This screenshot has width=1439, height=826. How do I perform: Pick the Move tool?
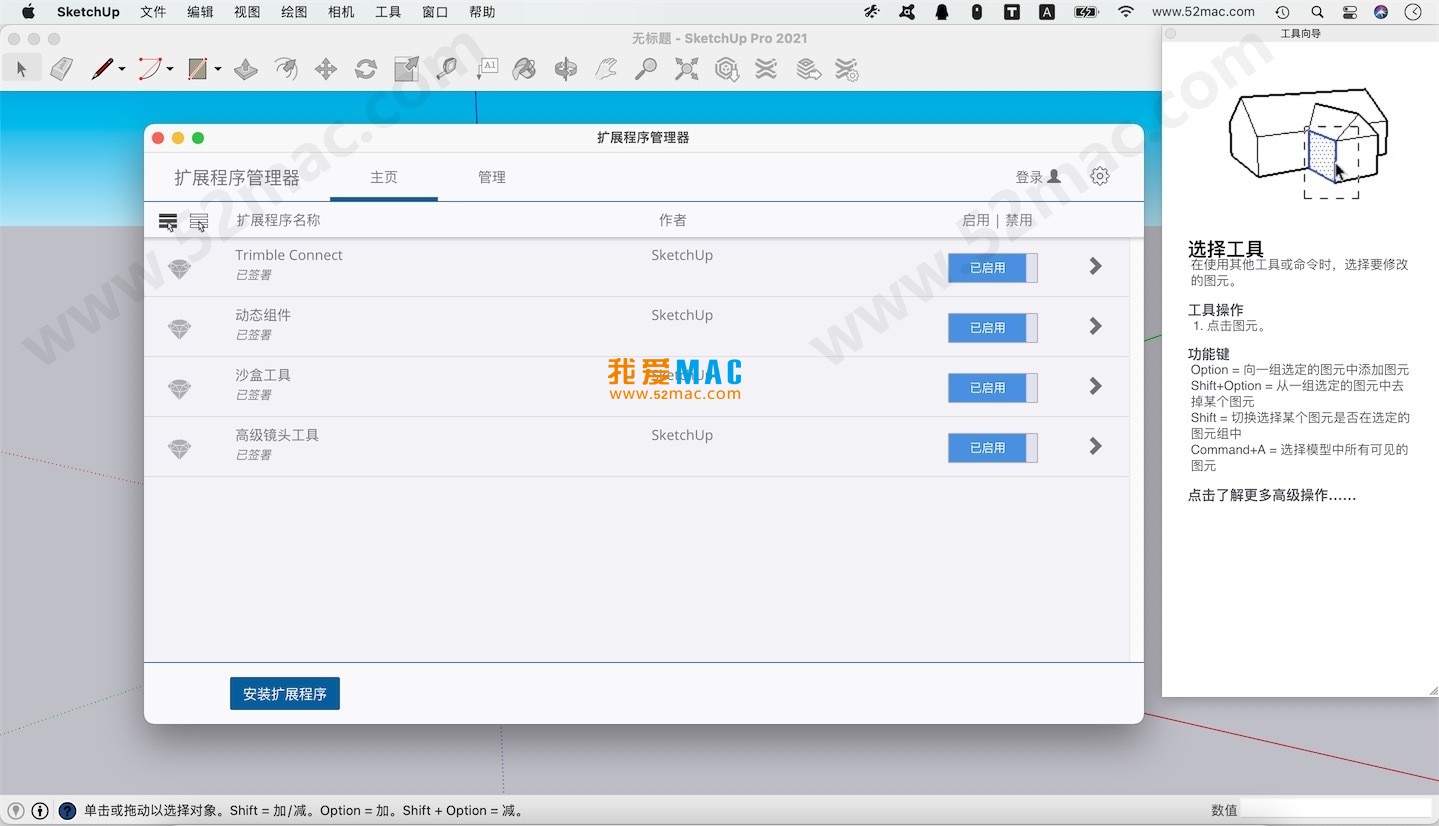click(326, 69)
